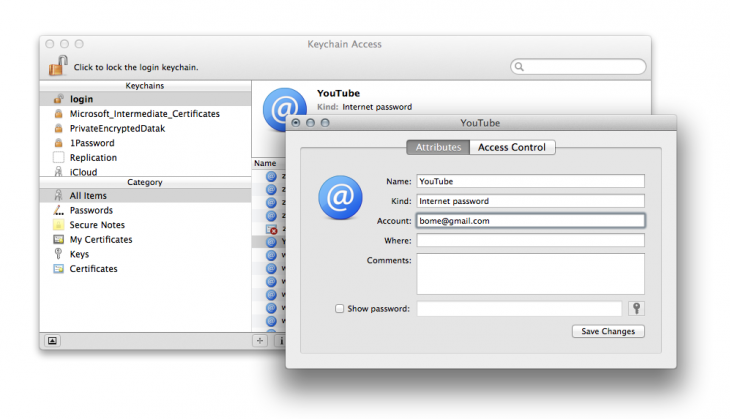Click the Kind field showing Internet password
Viewport: 730px width, 419px height.
530,201
